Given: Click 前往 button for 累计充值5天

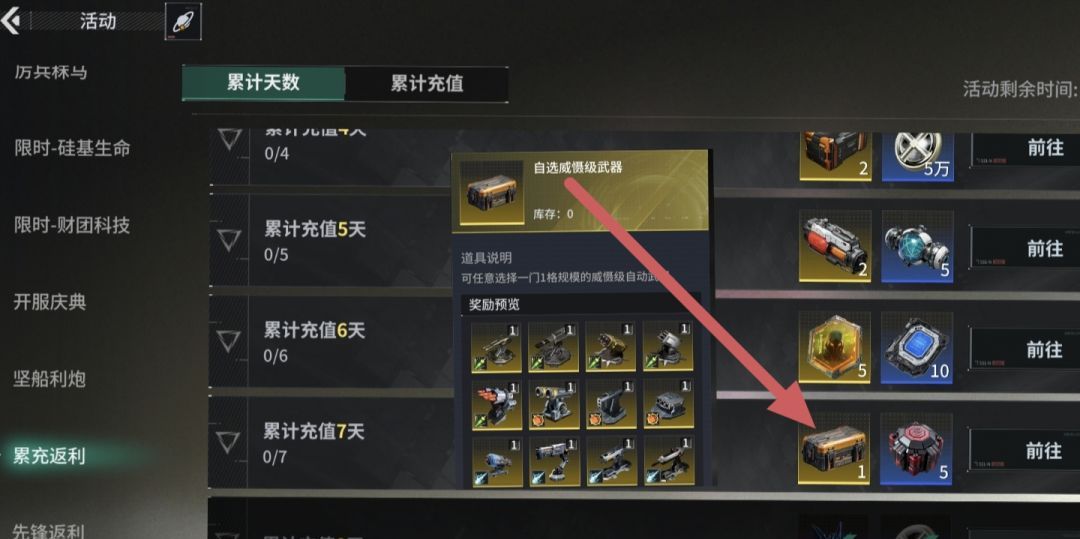Looking at the screenshot, I should (x=1024, y=248).
